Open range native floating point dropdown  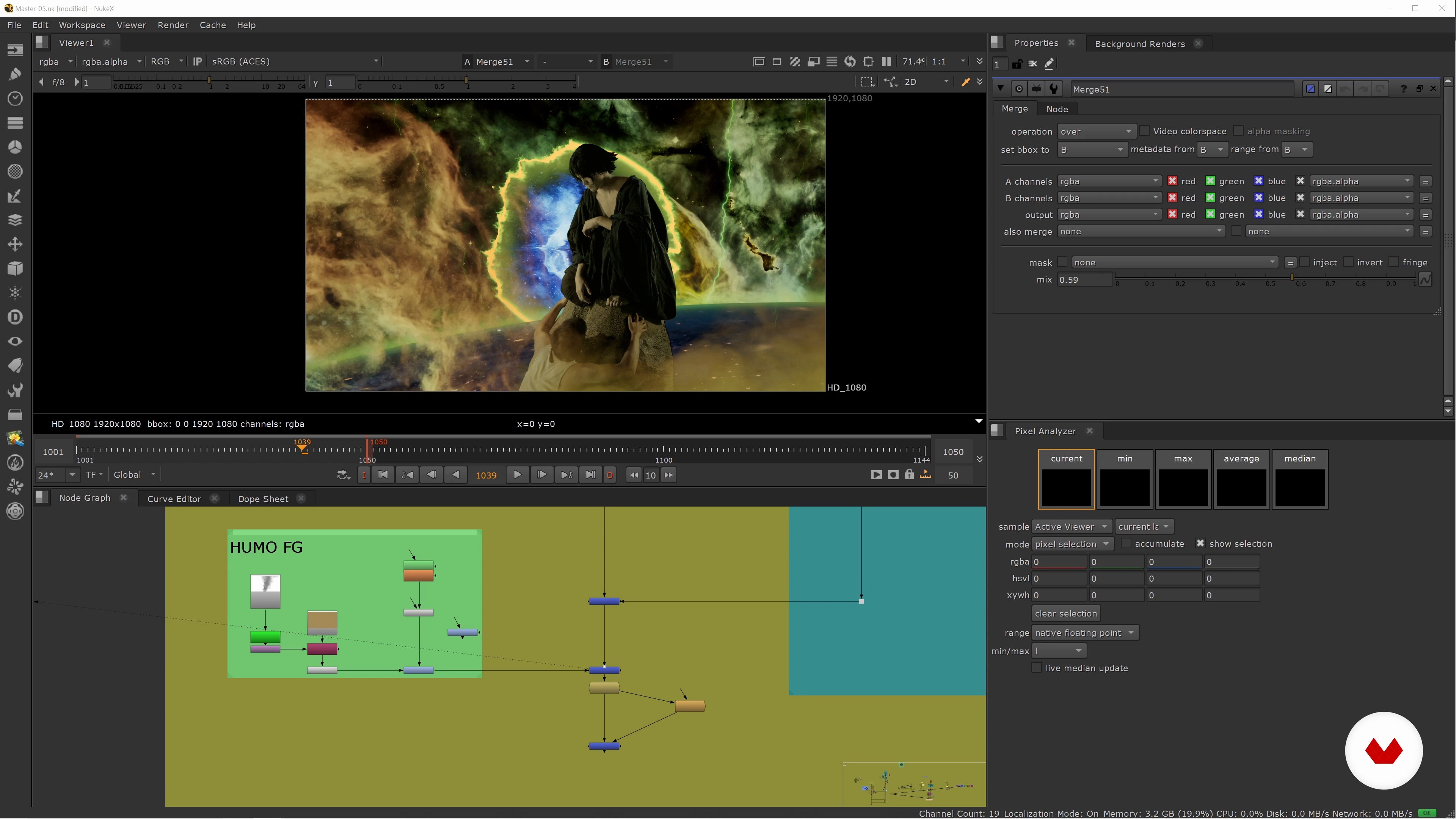(1085, 632)
